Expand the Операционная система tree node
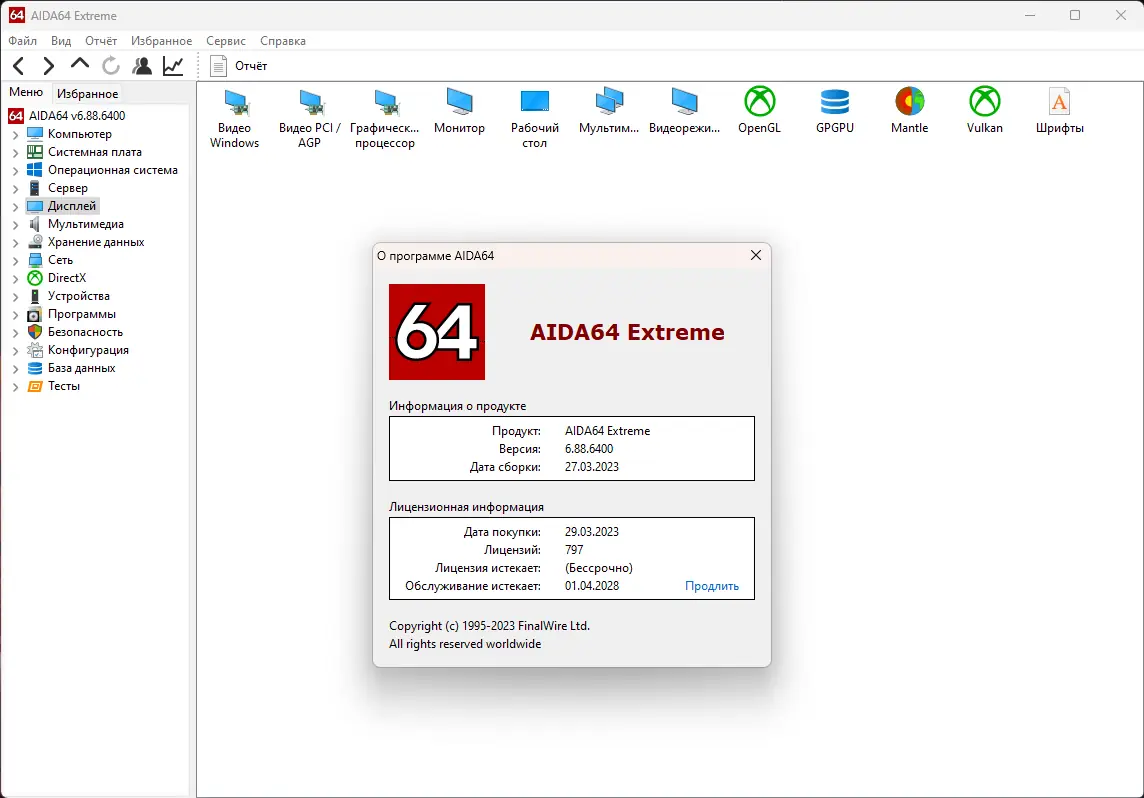The height and width of the screenshot is (798, 1144). point(15,171)
